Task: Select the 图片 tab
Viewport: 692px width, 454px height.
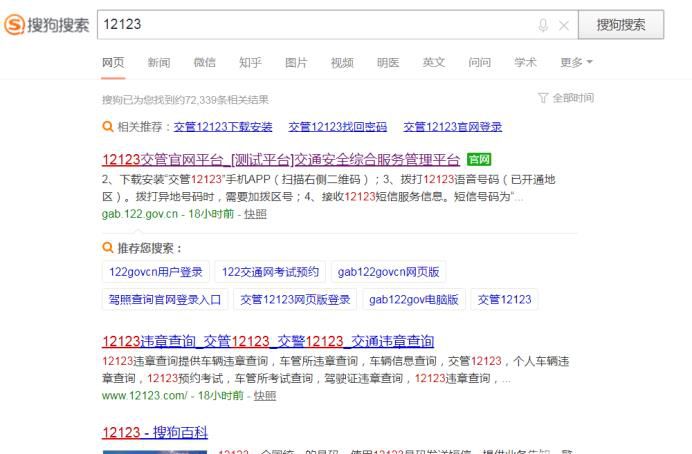Action: (x=296, y=63)
